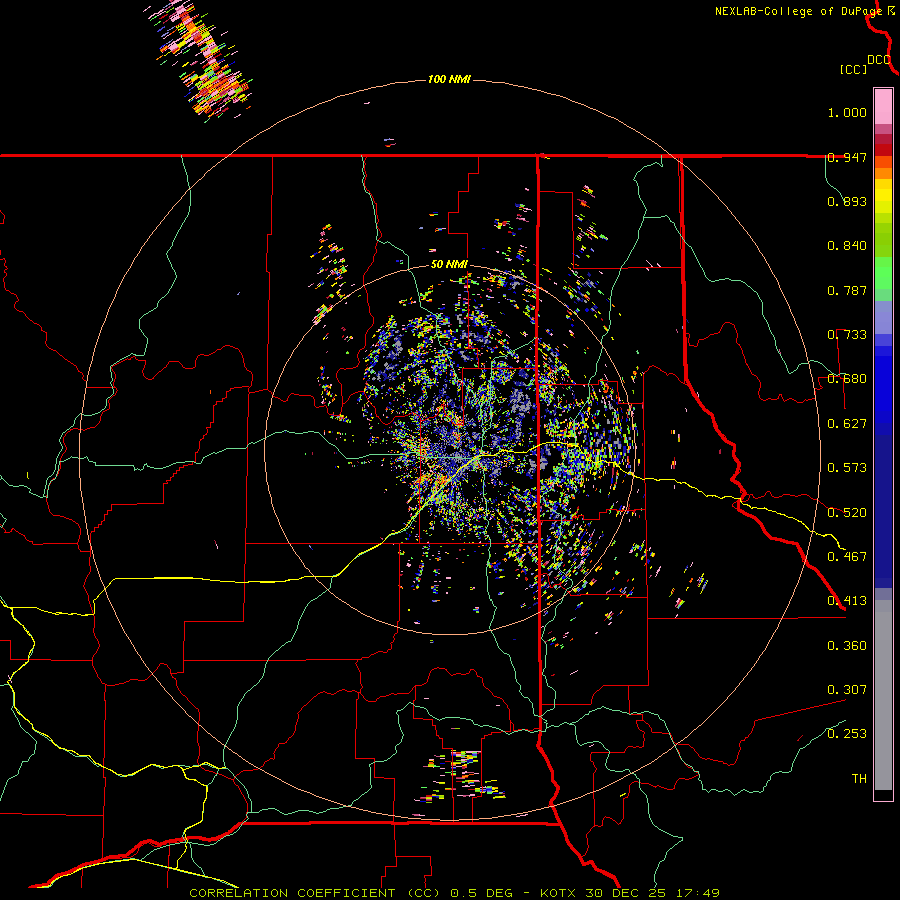Screen dimensions: 900x900
Task: Select the bright green color bar segment
Action: (x=883, y=273)
